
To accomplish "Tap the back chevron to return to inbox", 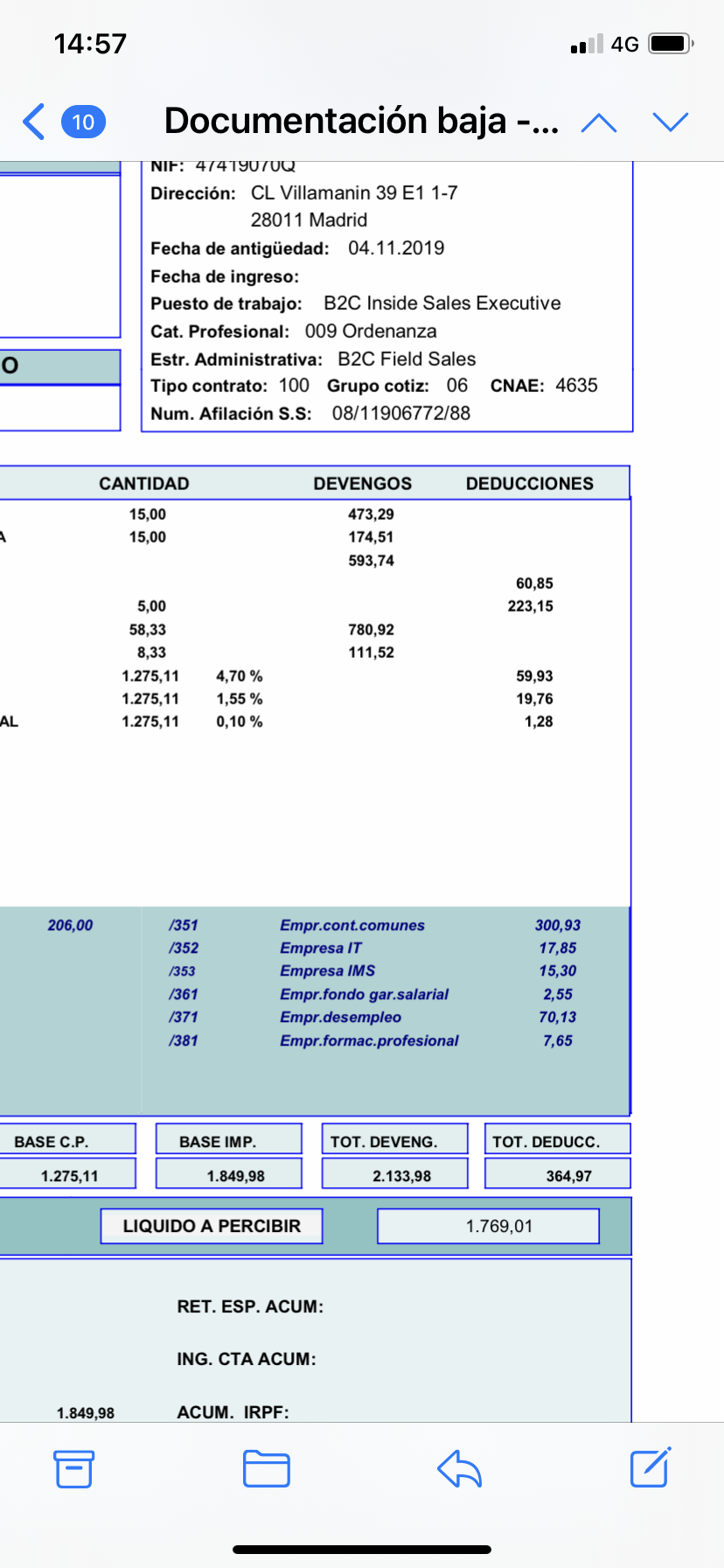I will tap(33, 122).
